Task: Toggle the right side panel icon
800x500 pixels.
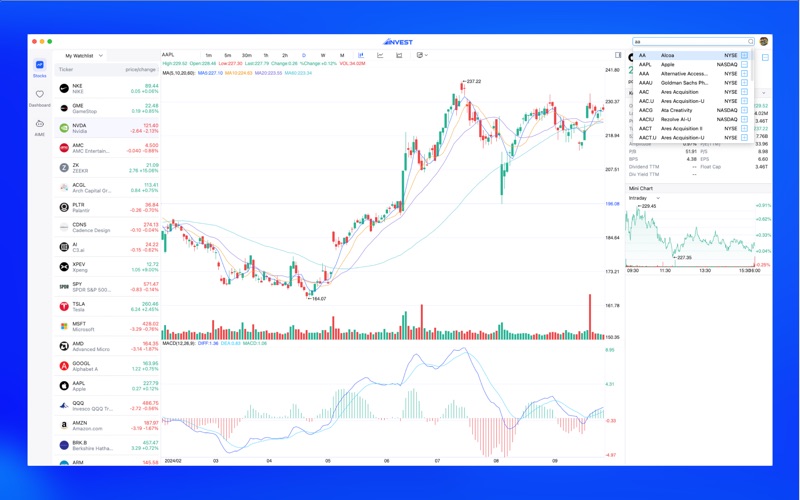Action: 618,55
